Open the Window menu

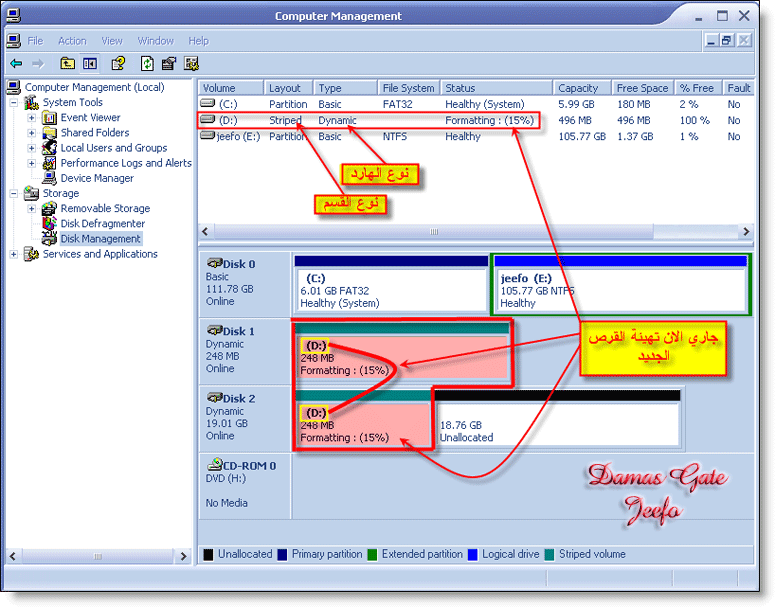coord(156,41)
